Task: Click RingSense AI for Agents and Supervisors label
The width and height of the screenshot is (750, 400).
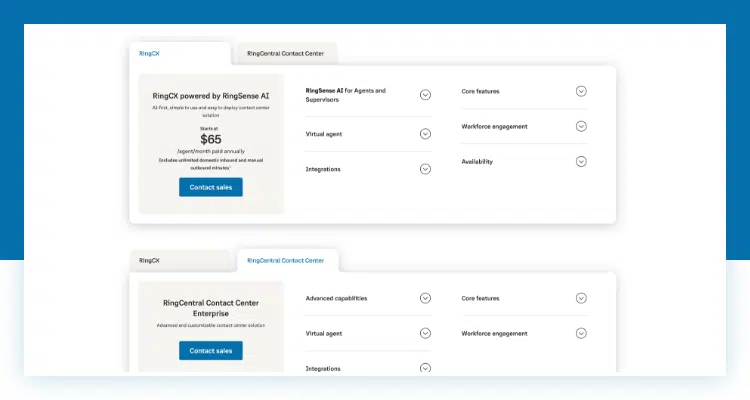Action: click(345, 95)
